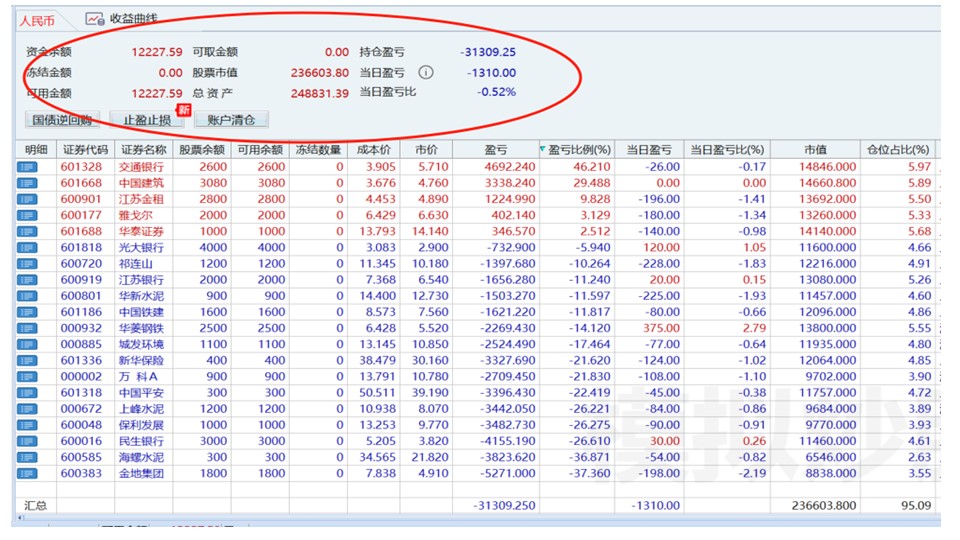Open detail icon for 华新水泥 row
This screenshot has height=540, width=960.
tap(27, 296)
